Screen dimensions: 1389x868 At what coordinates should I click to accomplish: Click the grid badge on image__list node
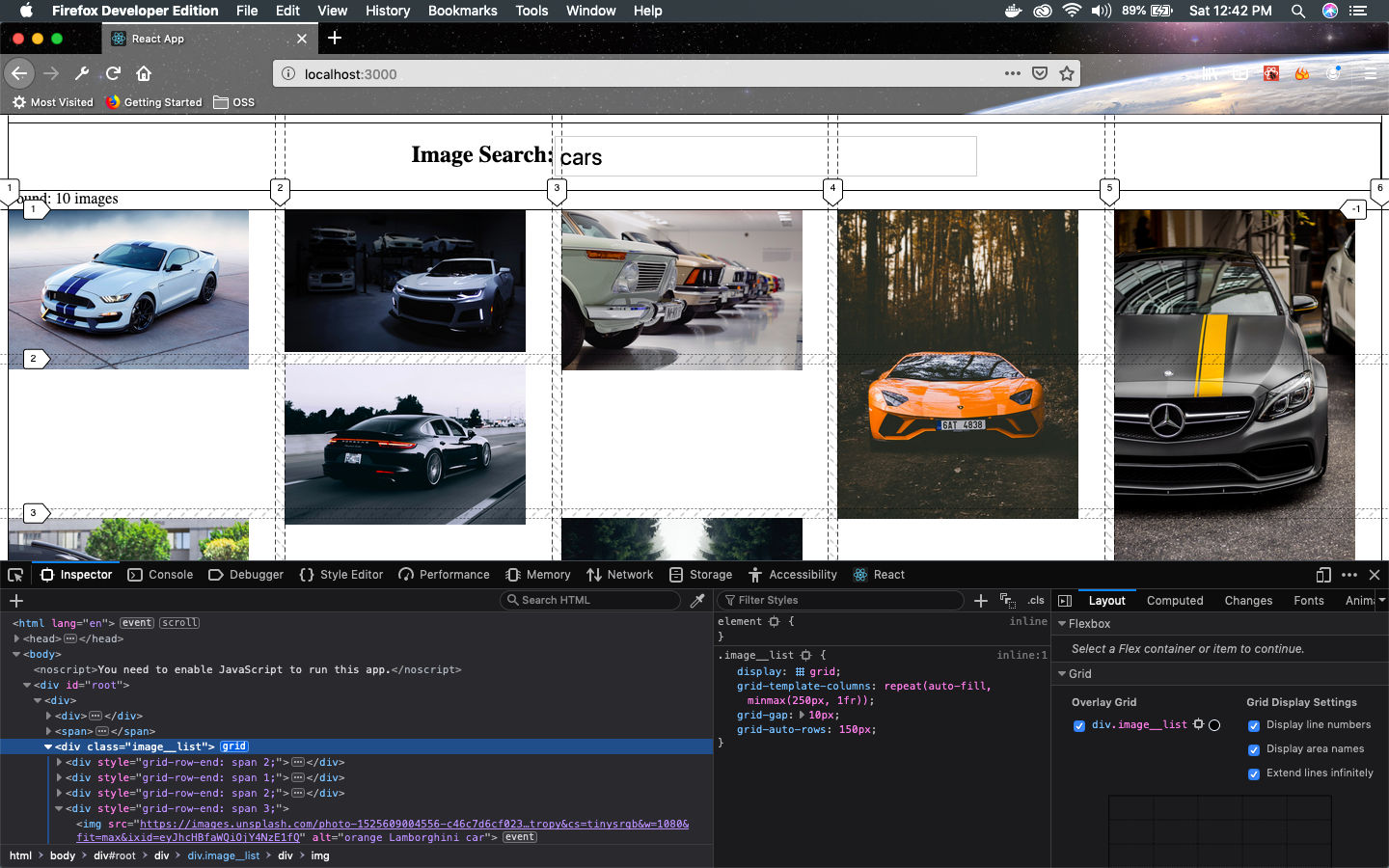(234, 746)
